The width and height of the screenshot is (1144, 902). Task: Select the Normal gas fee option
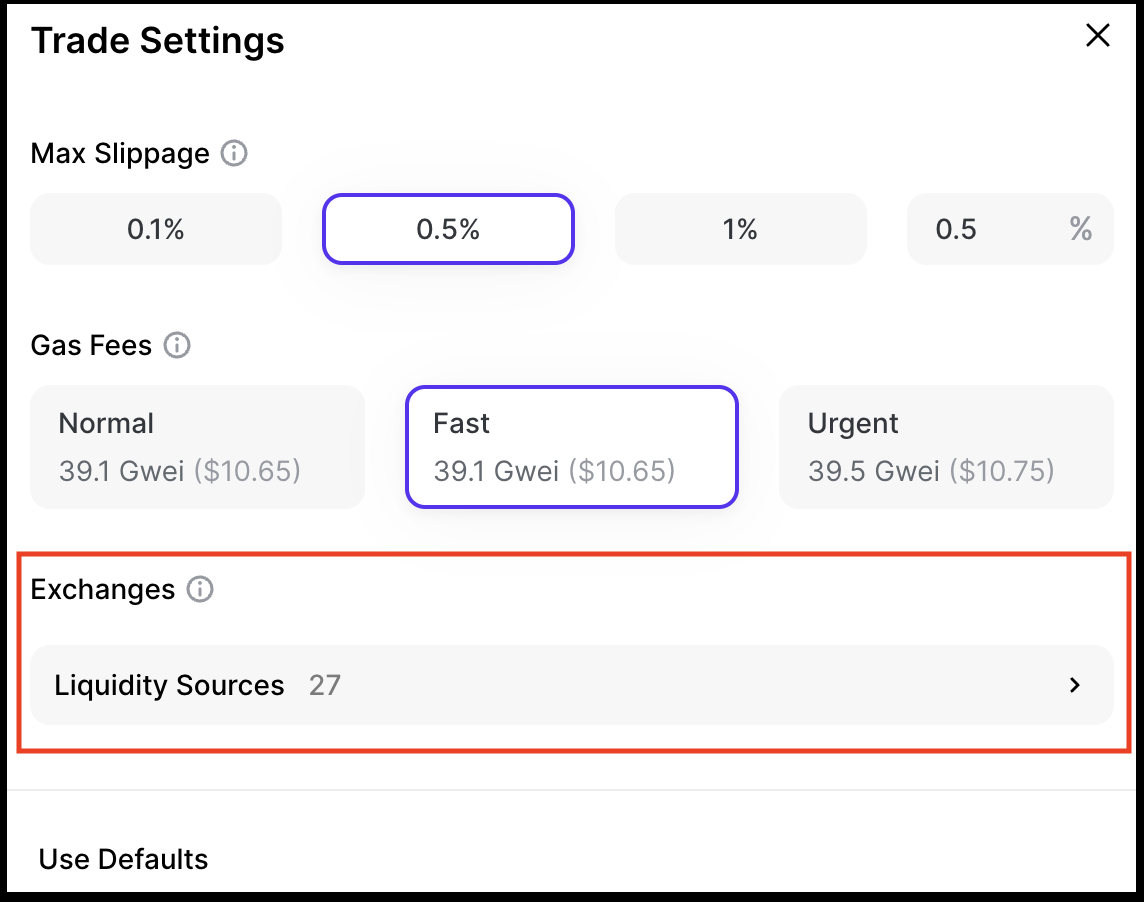pos(198,446)
